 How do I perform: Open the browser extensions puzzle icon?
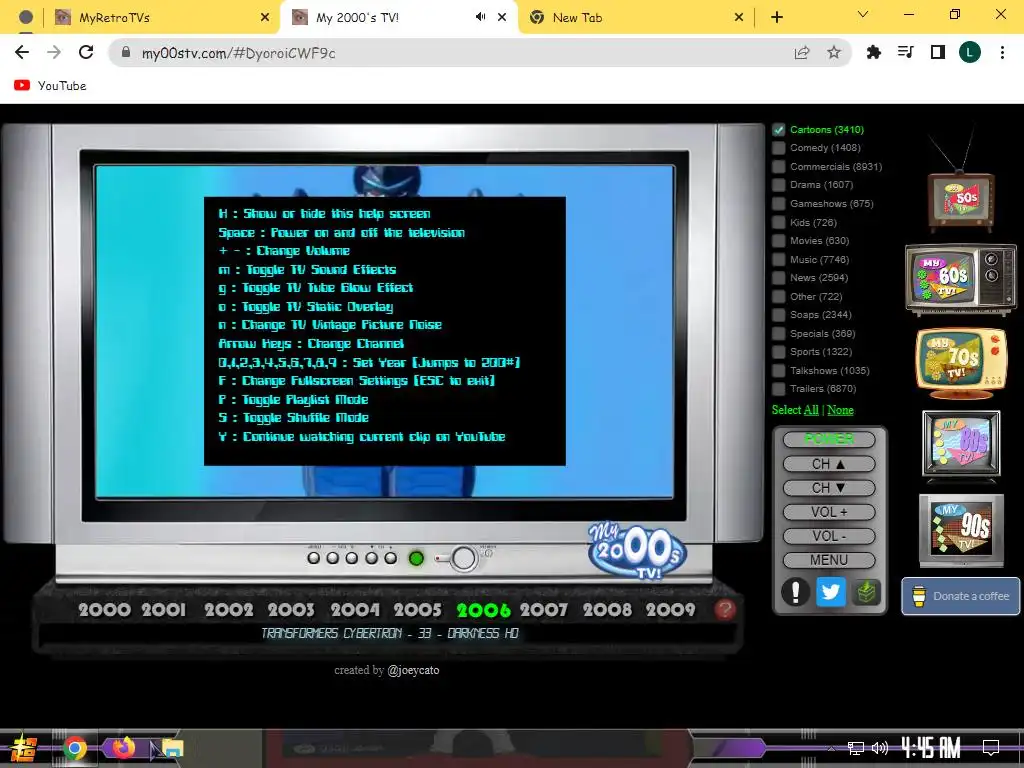point(873,52)
